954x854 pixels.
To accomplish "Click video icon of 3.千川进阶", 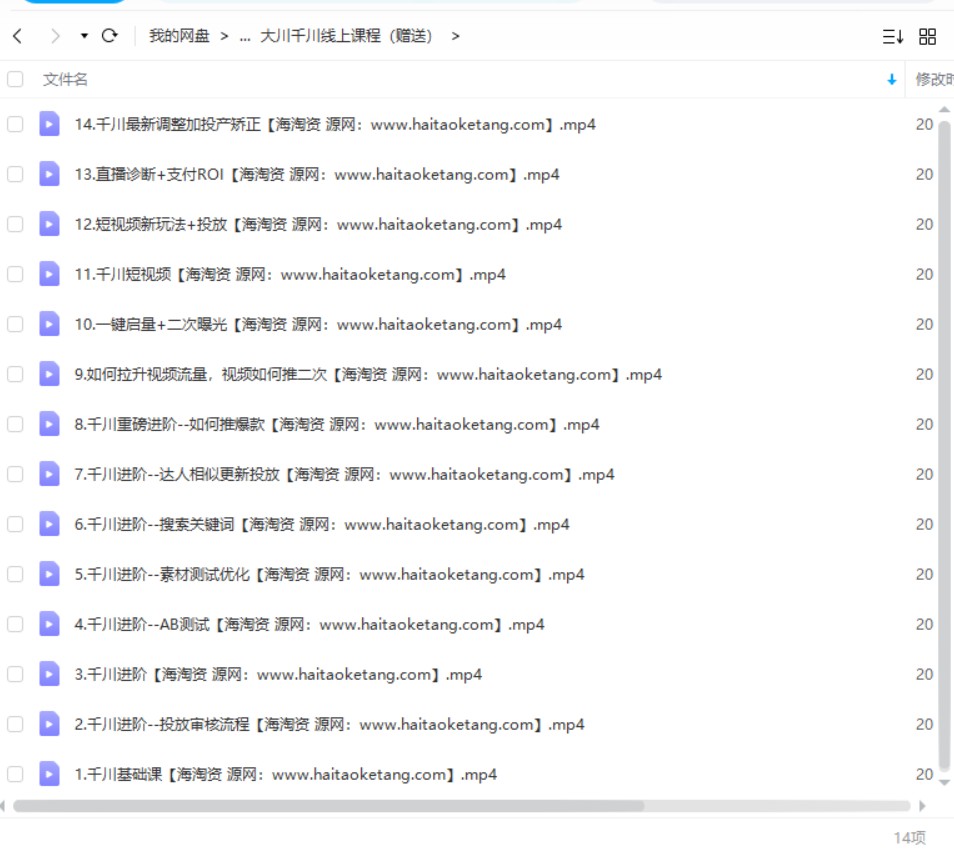I will (49, 674).
